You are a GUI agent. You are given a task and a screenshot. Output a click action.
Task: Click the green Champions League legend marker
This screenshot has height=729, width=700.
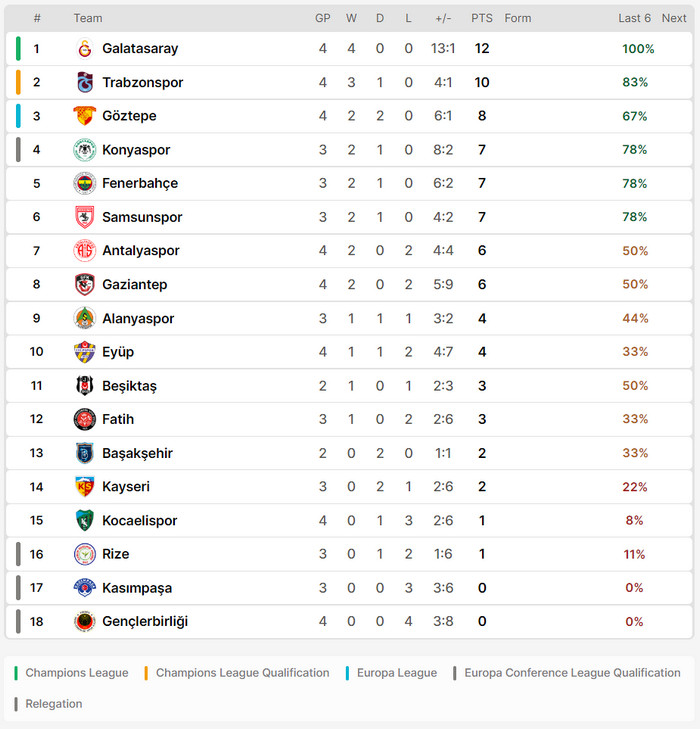[16, 673]
